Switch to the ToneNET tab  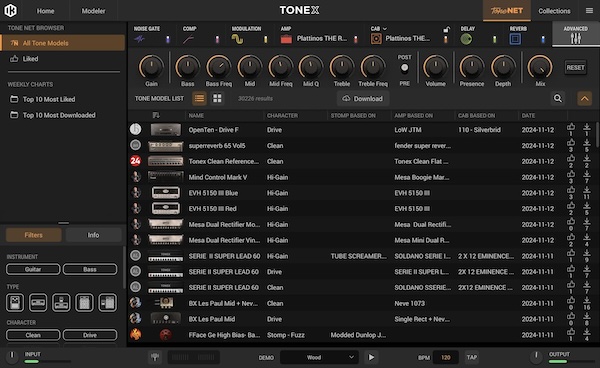(507, 11)
